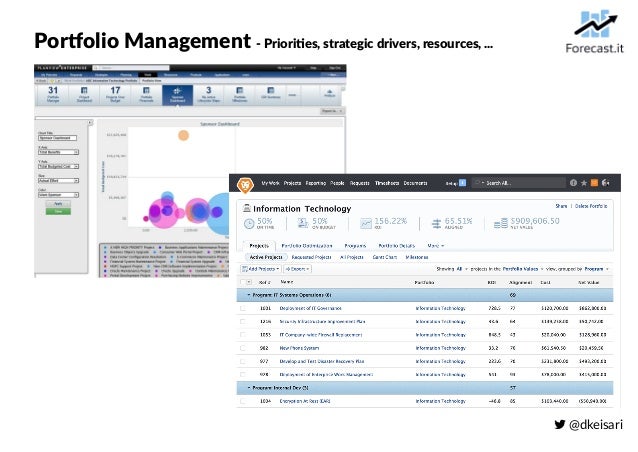Screen dimensions: 638x452
Task: Click the star favorites icon in navbar
Action: [x=583, y=183]
